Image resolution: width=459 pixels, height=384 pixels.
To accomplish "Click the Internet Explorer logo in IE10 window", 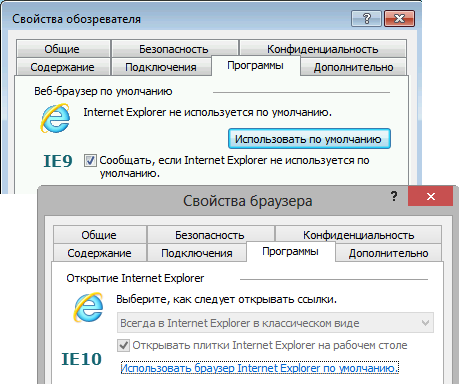I will tap(88, 307).
